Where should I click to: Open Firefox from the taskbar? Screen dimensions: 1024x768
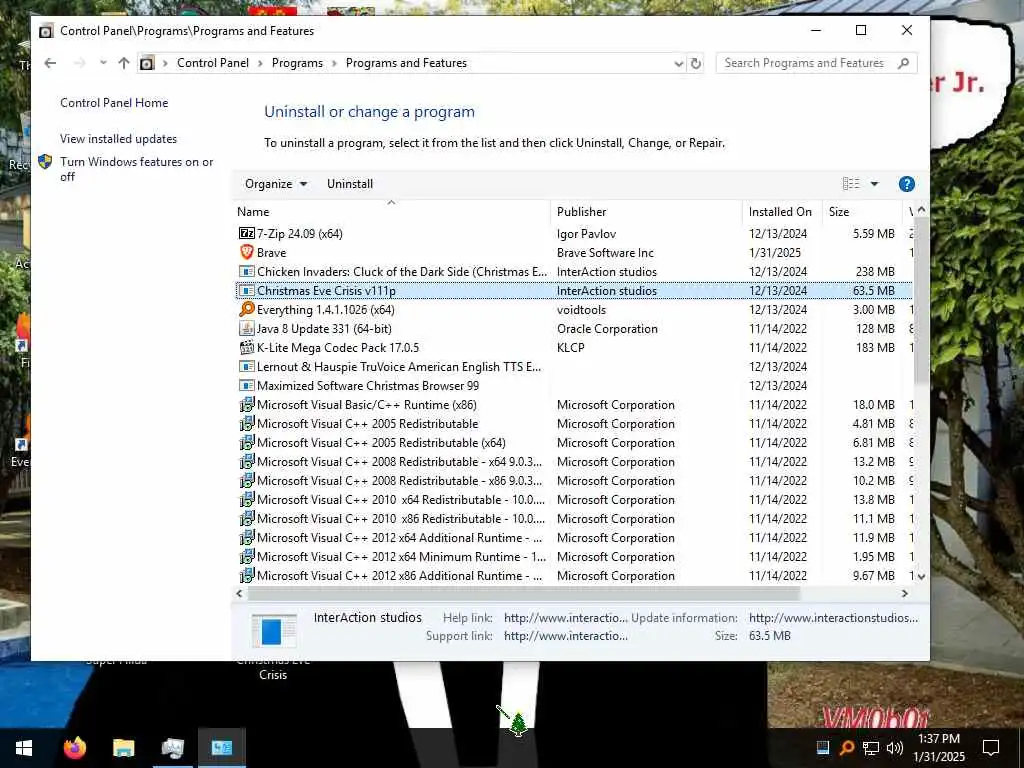[x=74, y=747]
